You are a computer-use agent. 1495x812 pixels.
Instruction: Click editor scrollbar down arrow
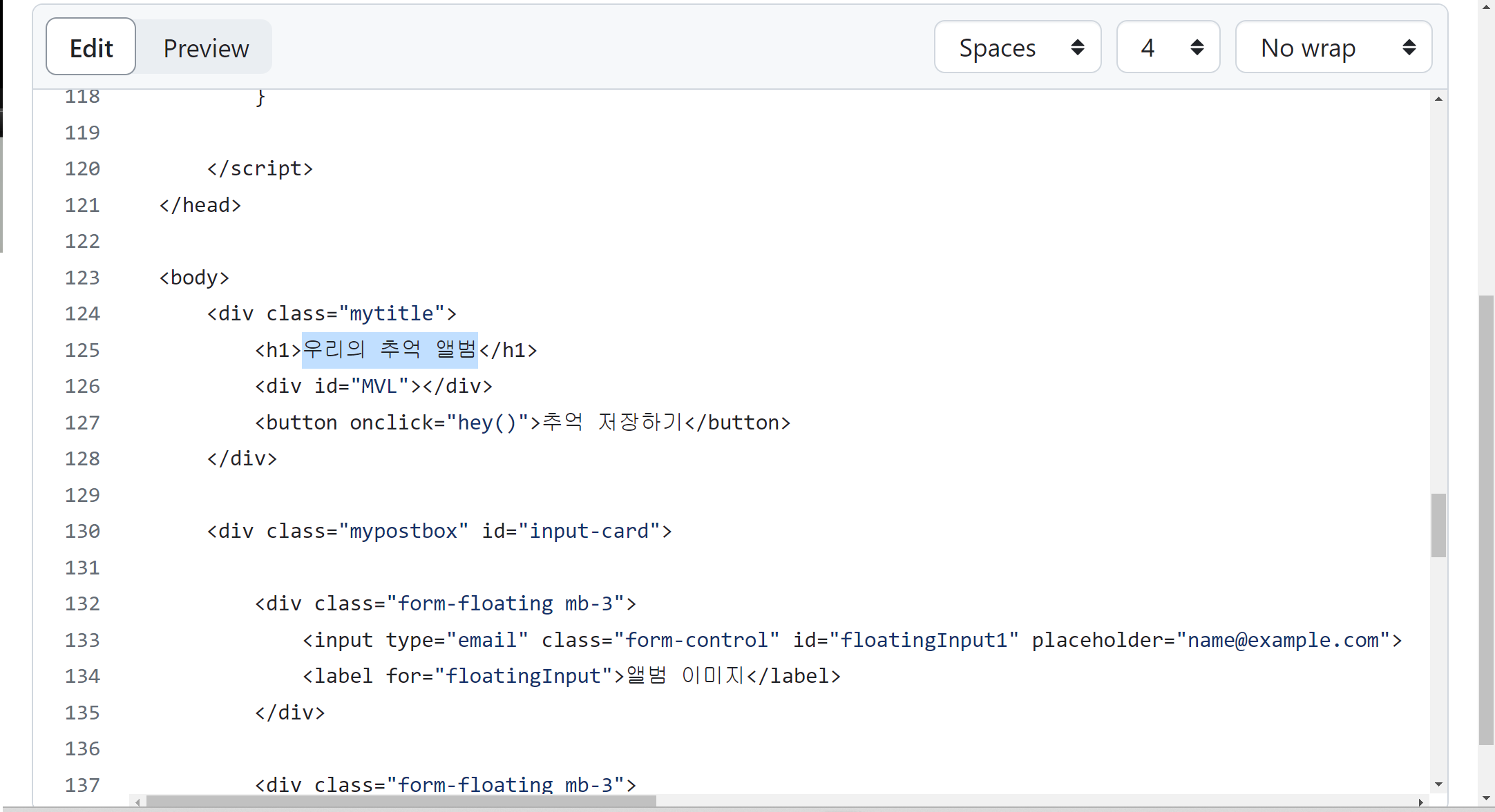tap(1438, 784)
